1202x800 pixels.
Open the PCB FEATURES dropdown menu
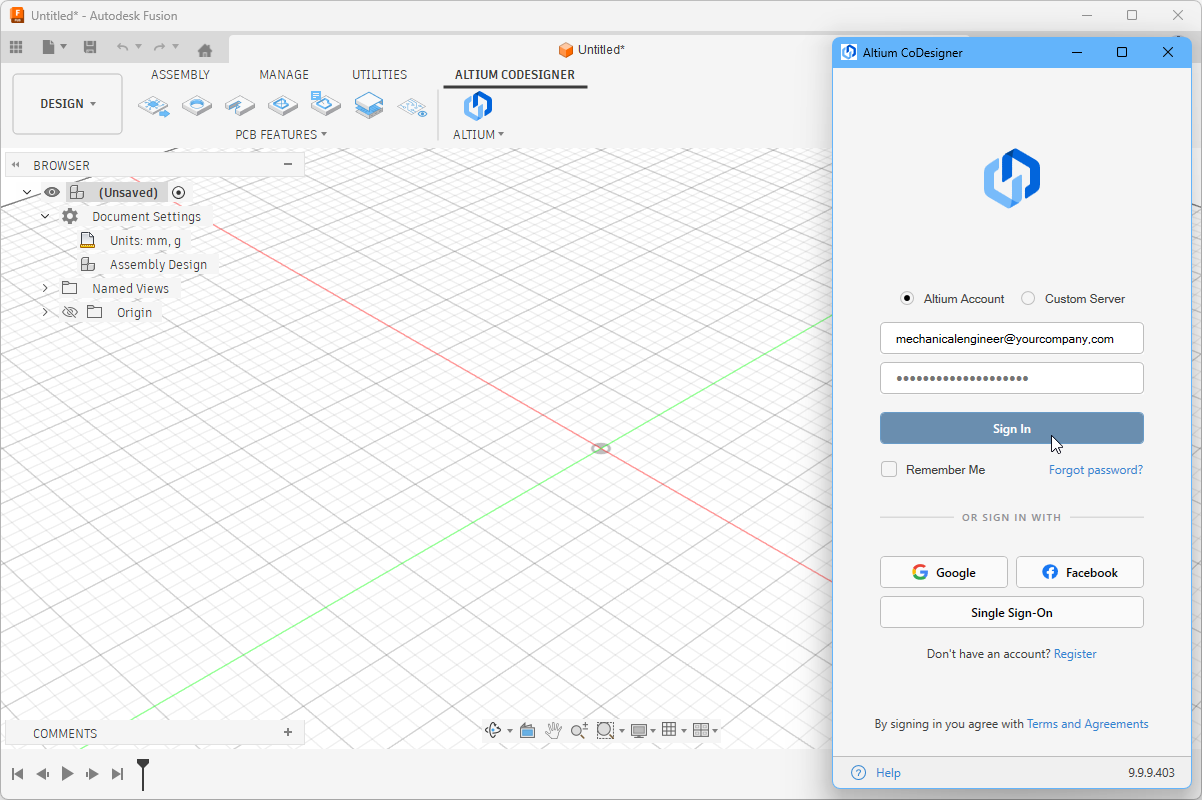point(281,134)
